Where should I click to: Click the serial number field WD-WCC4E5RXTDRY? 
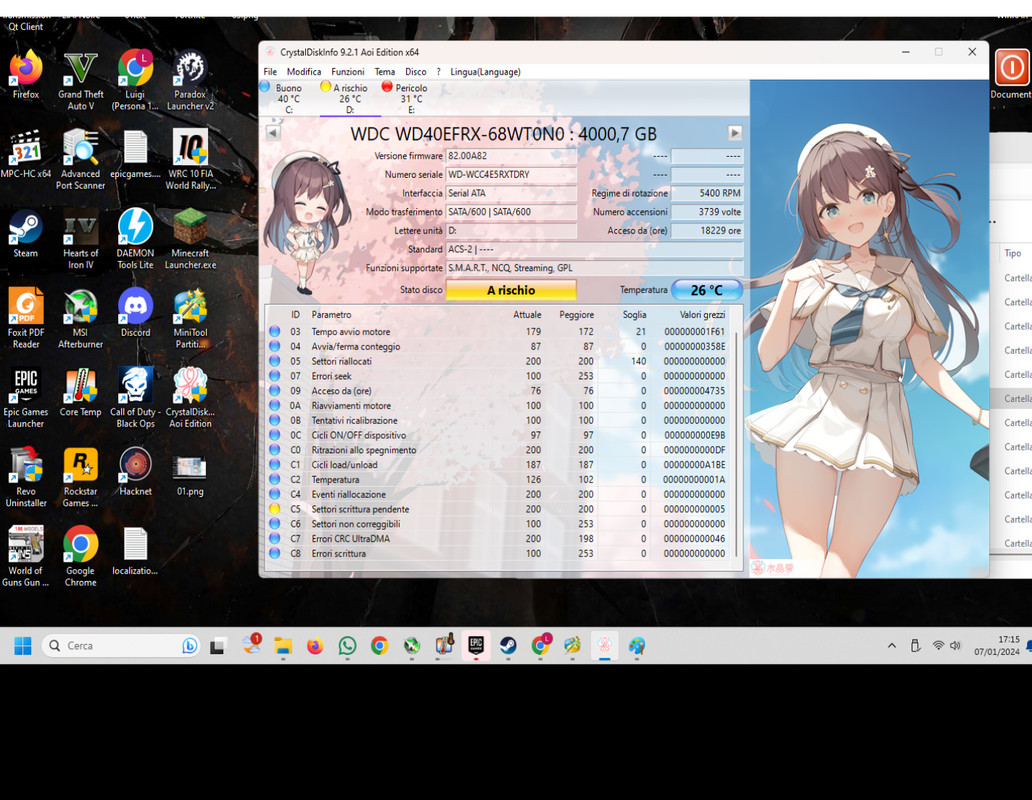click(511, 174)
